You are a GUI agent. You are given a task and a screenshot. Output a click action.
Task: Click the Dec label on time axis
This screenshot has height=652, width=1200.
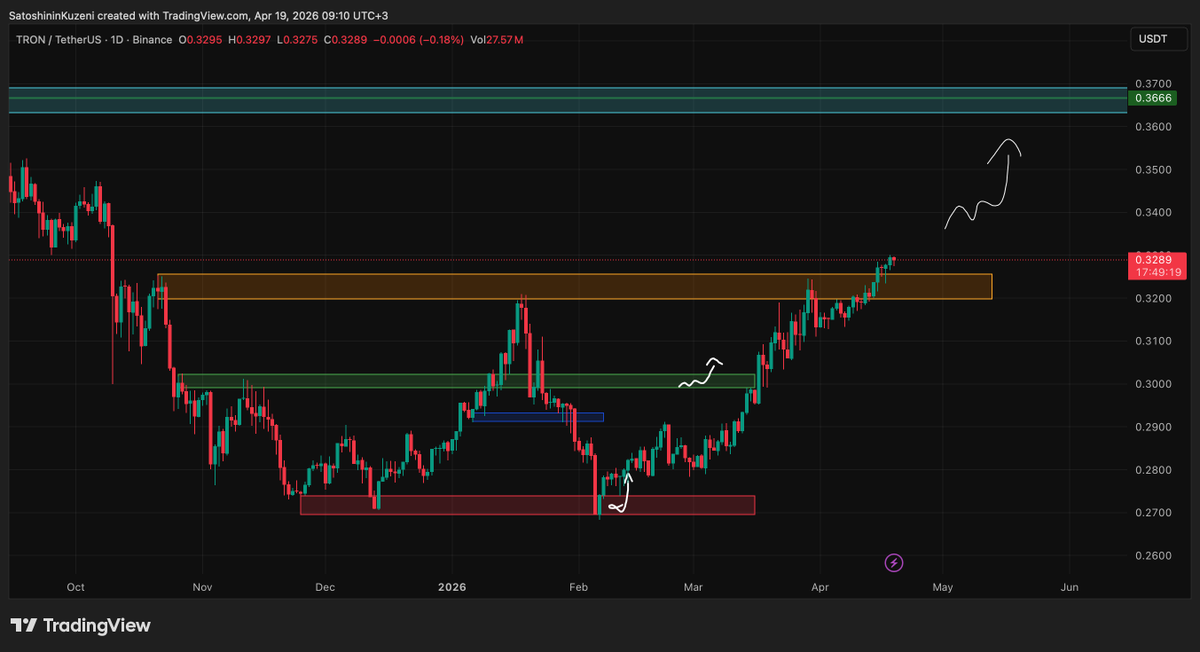click(324, 588)
